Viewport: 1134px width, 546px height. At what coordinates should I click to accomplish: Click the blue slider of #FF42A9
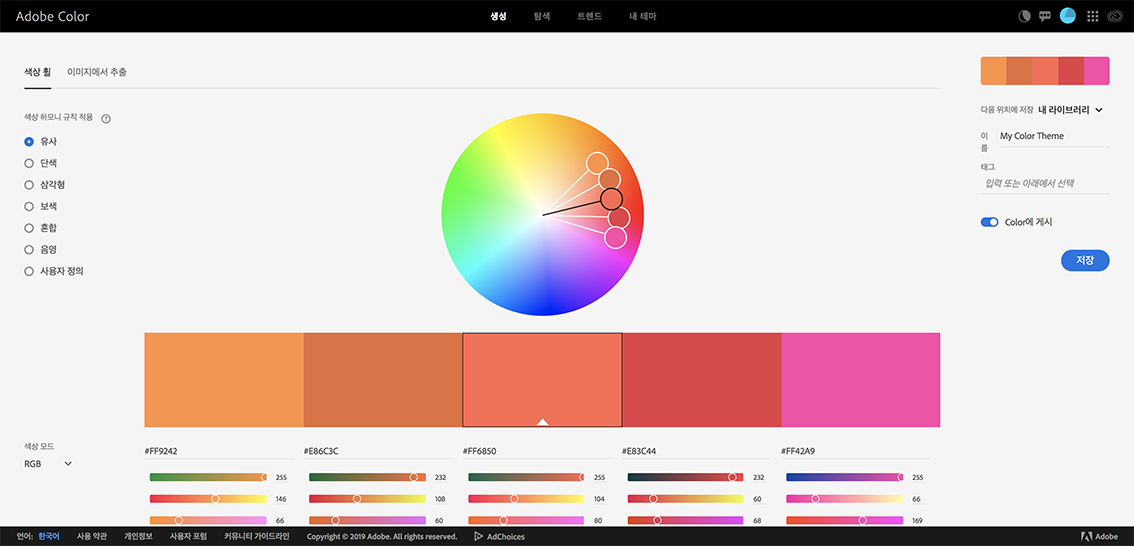point(845,521)
